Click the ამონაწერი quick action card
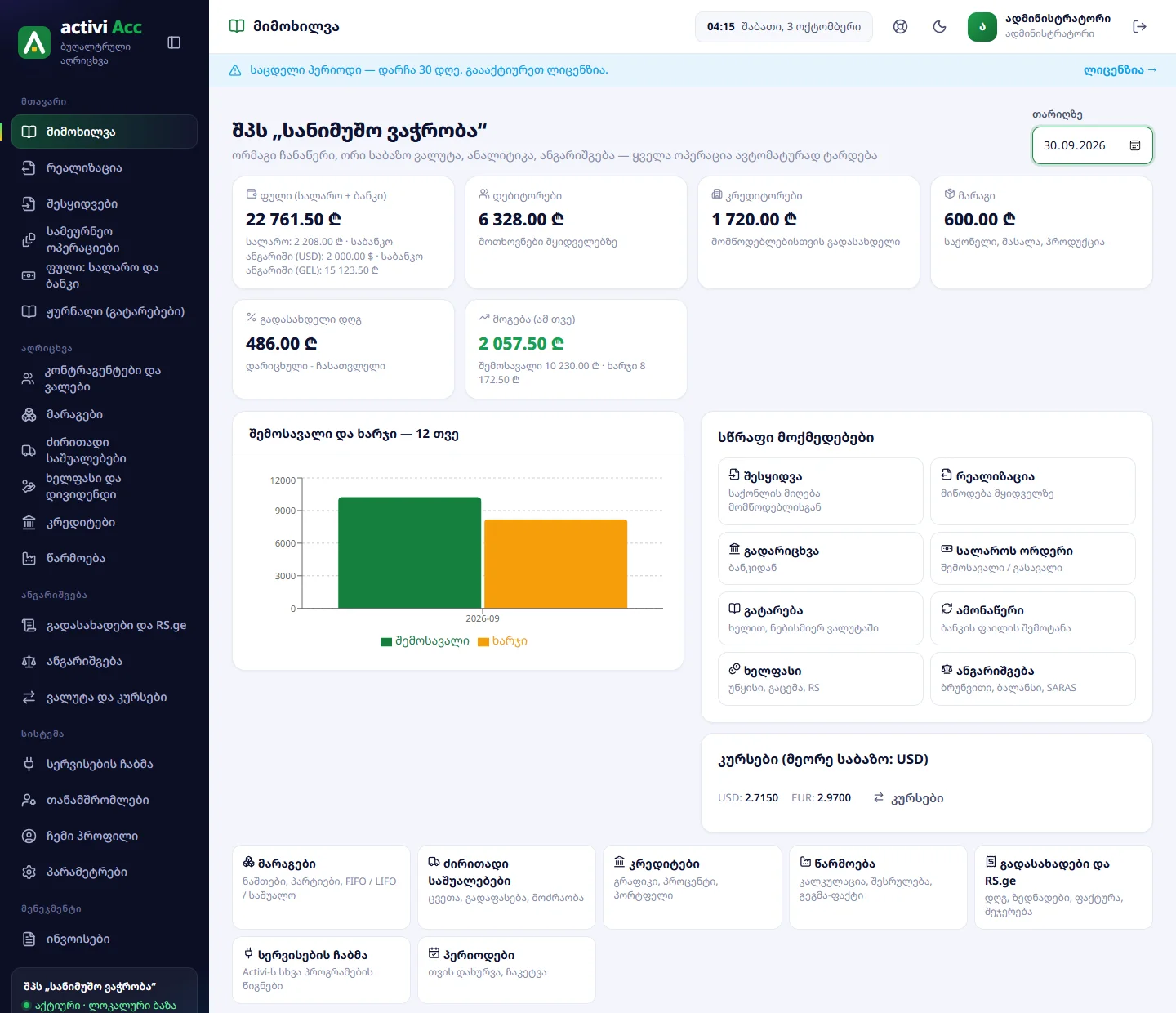The width and height of the screenshot is (1176, 1013). click(x=1032, y=618)
